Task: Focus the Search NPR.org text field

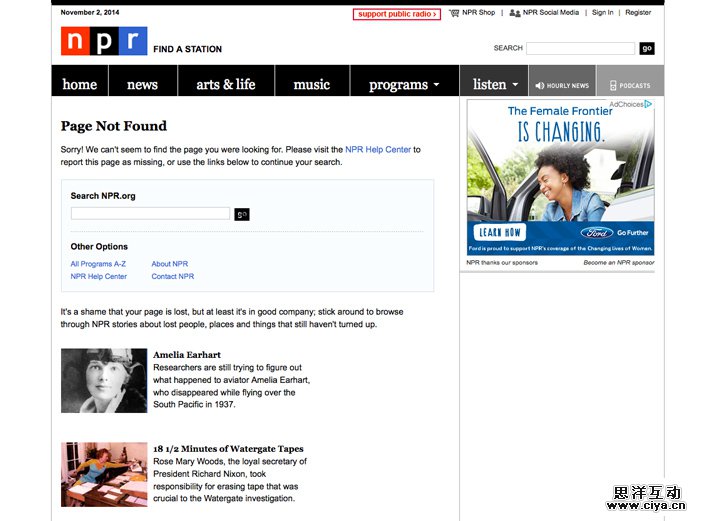Action: click(x=150, y=213)
